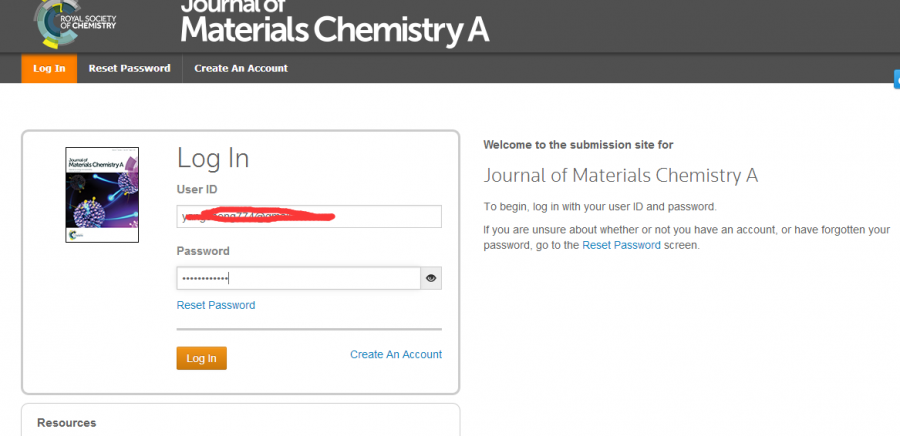
Task: Switch to the Log In tab
Action: [49, 68]
